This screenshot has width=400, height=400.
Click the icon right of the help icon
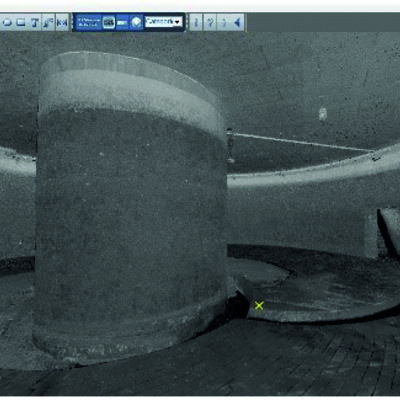click(224, 22)
